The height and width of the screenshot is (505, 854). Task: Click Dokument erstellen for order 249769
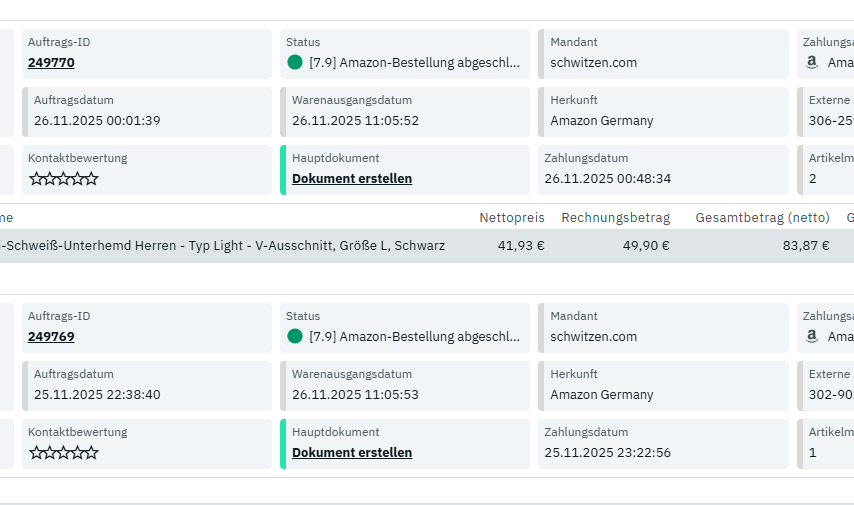click(x=352, y=452)
